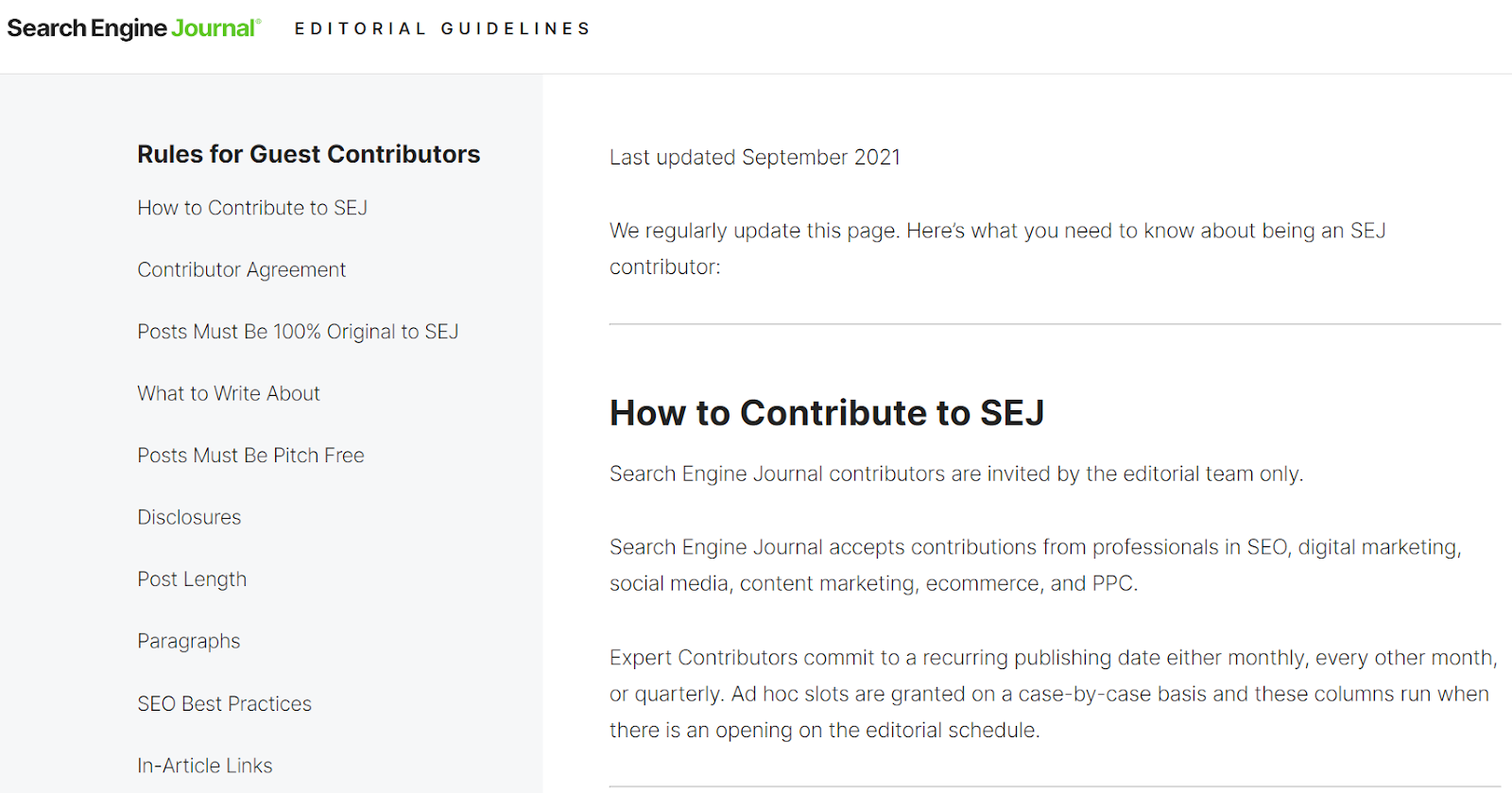Click the Last updated September 2021 text
1512x793 pixels.
[x=754, y=157]
